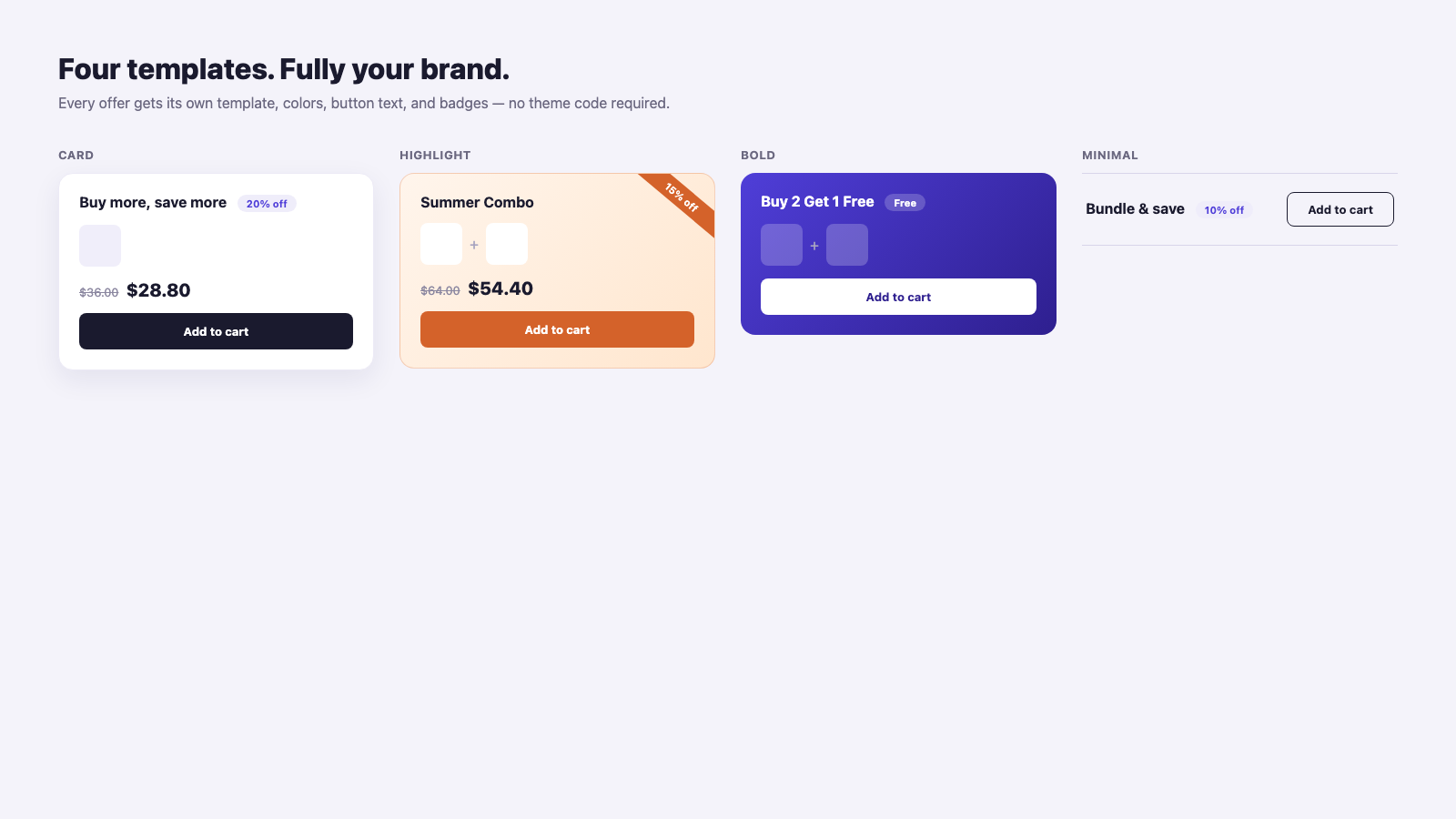Select first product thumbnail in Summer Combo
The image size is (1456, 819).
tap(441, 244)
